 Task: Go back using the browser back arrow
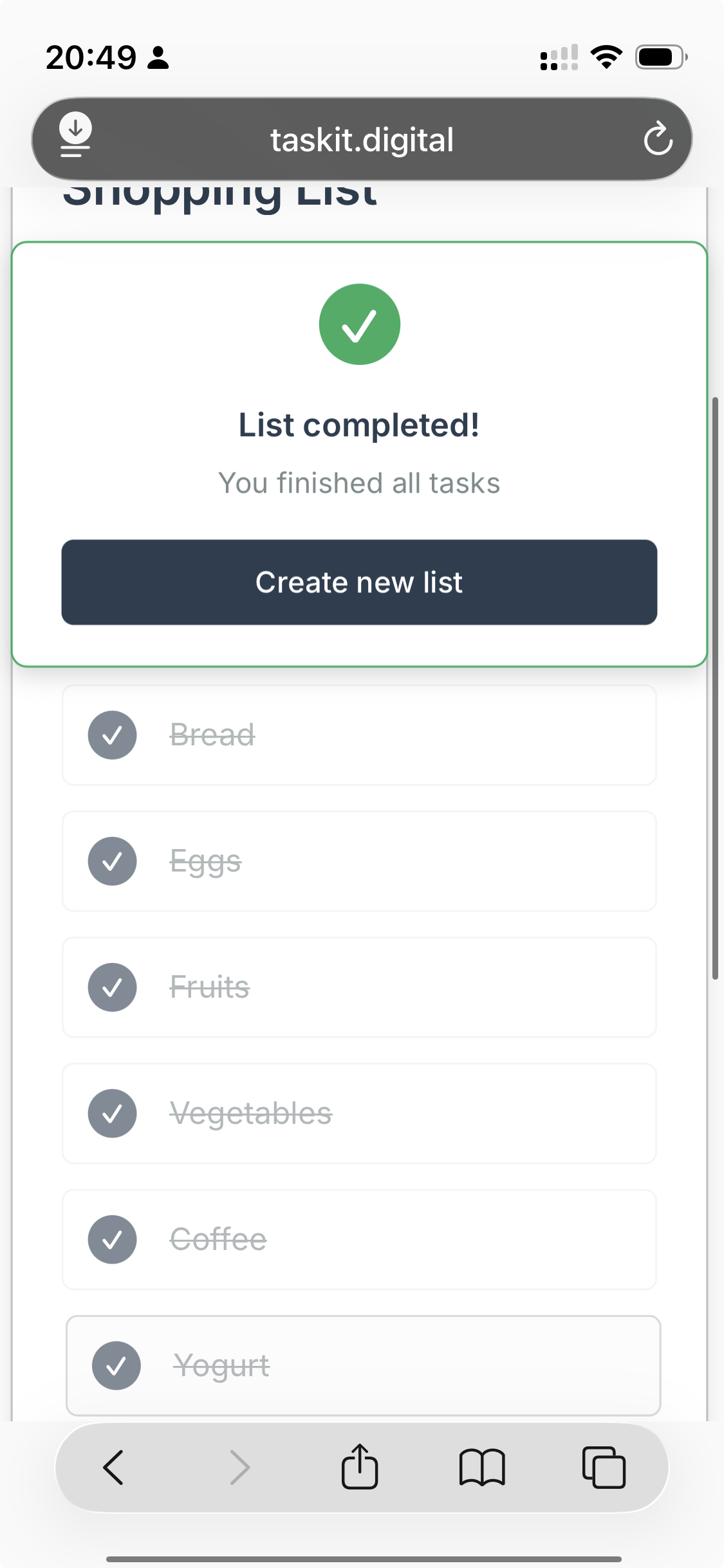[x=113, y=1467]
